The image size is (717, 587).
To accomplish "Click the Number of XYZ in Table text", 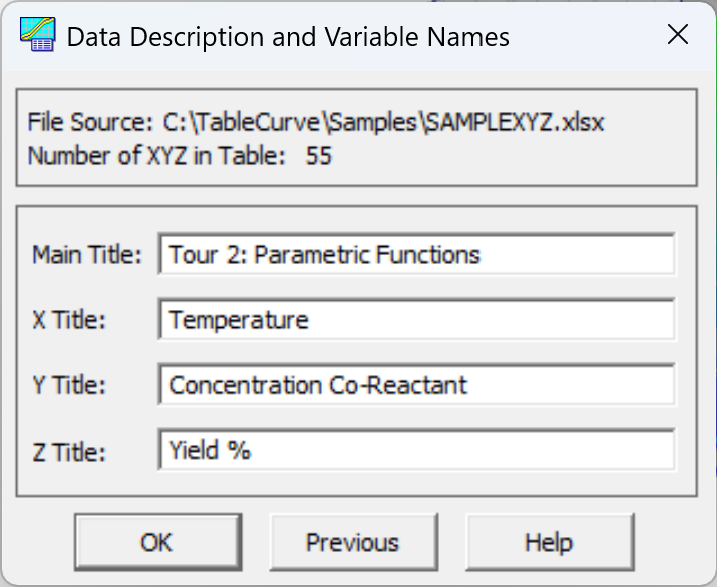I will (179, 155).
